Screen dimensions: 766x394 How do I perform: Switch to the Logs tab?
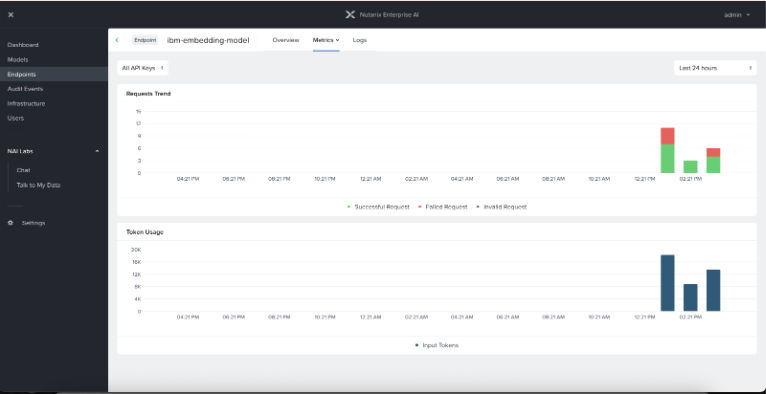(x=360, y=40)
